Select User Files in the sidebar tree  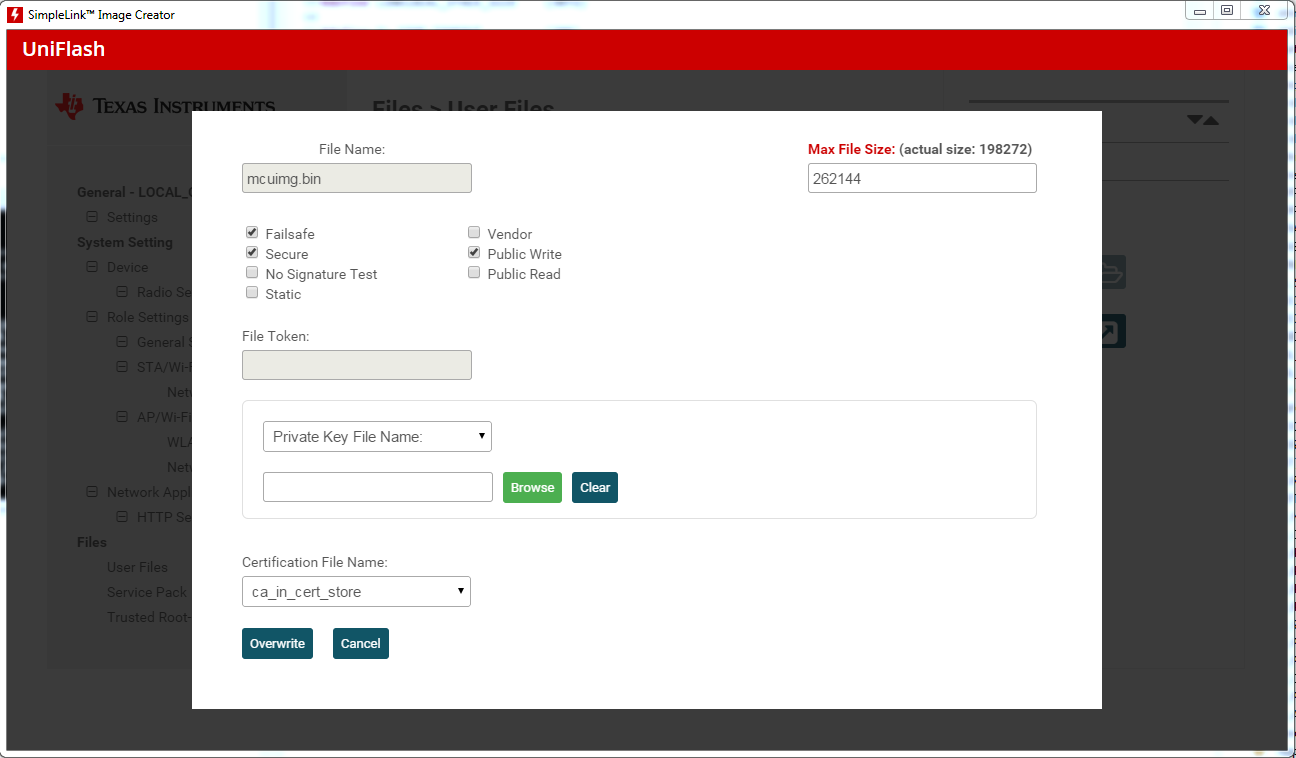137,567
